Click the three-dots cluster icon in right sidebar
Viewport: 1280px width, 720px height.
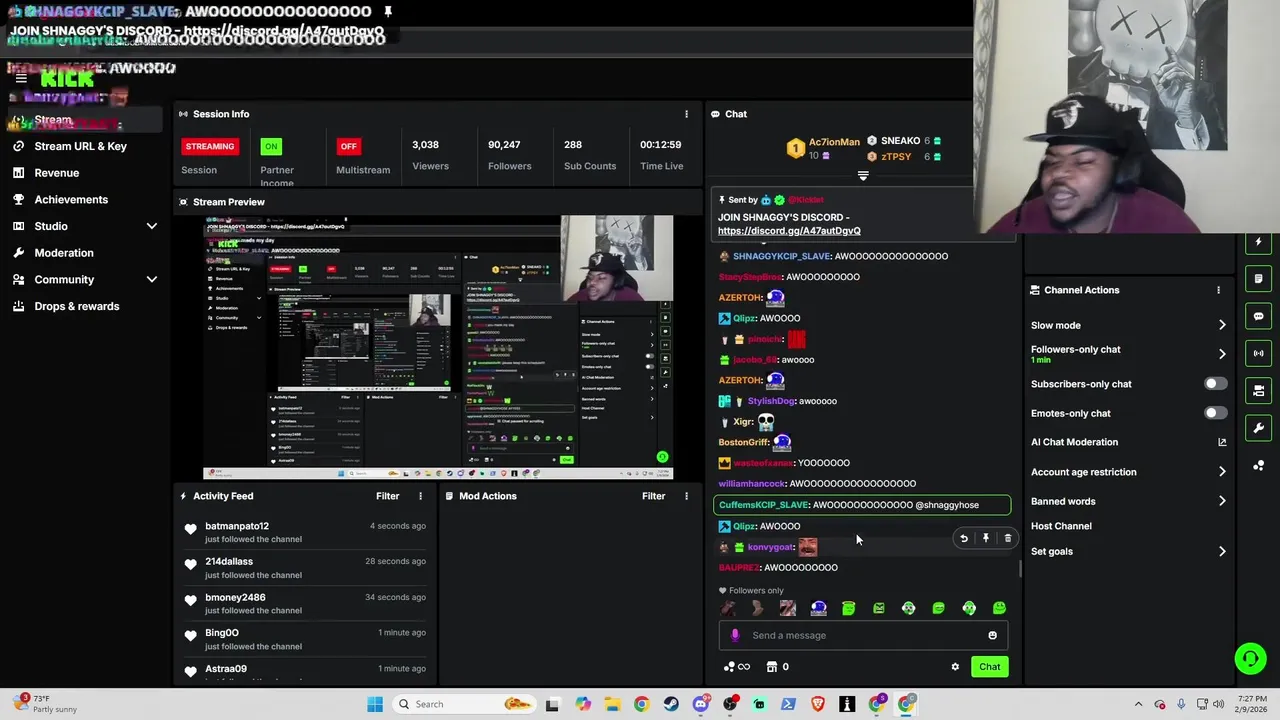click(x=1259, y=466)
